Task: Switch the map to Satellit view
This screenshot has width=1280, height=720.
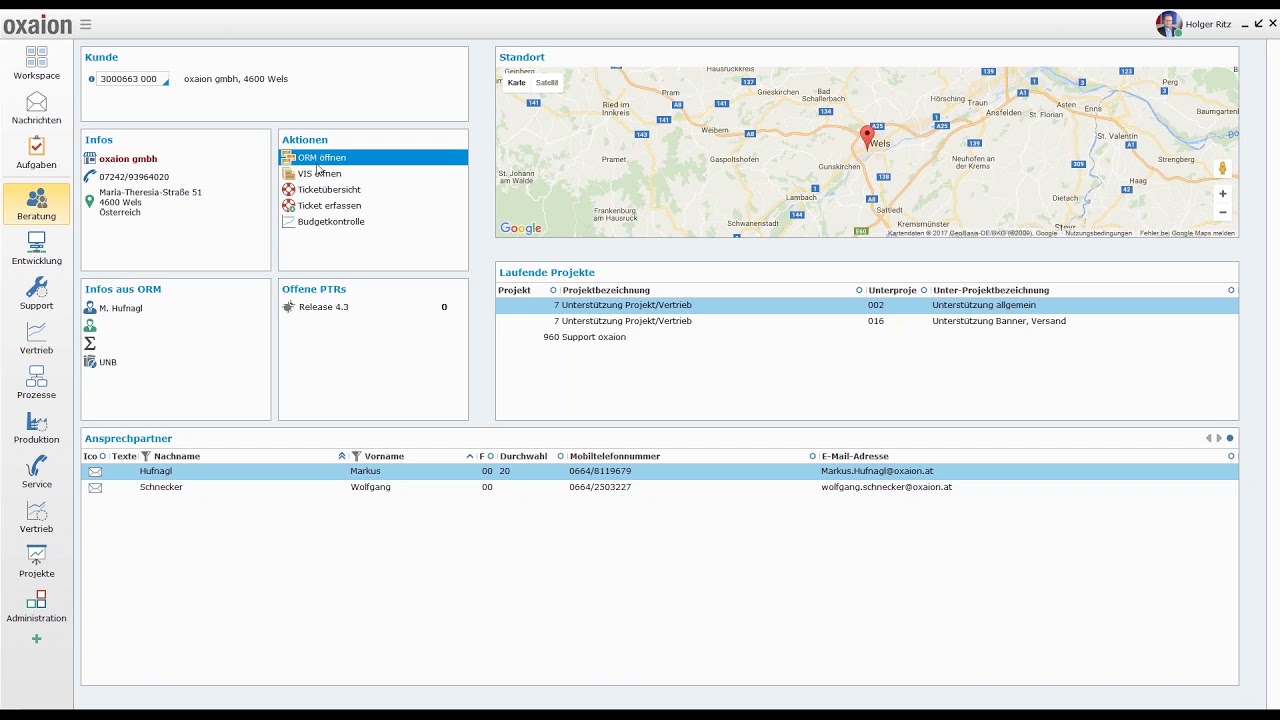Action: click(547, 83)
